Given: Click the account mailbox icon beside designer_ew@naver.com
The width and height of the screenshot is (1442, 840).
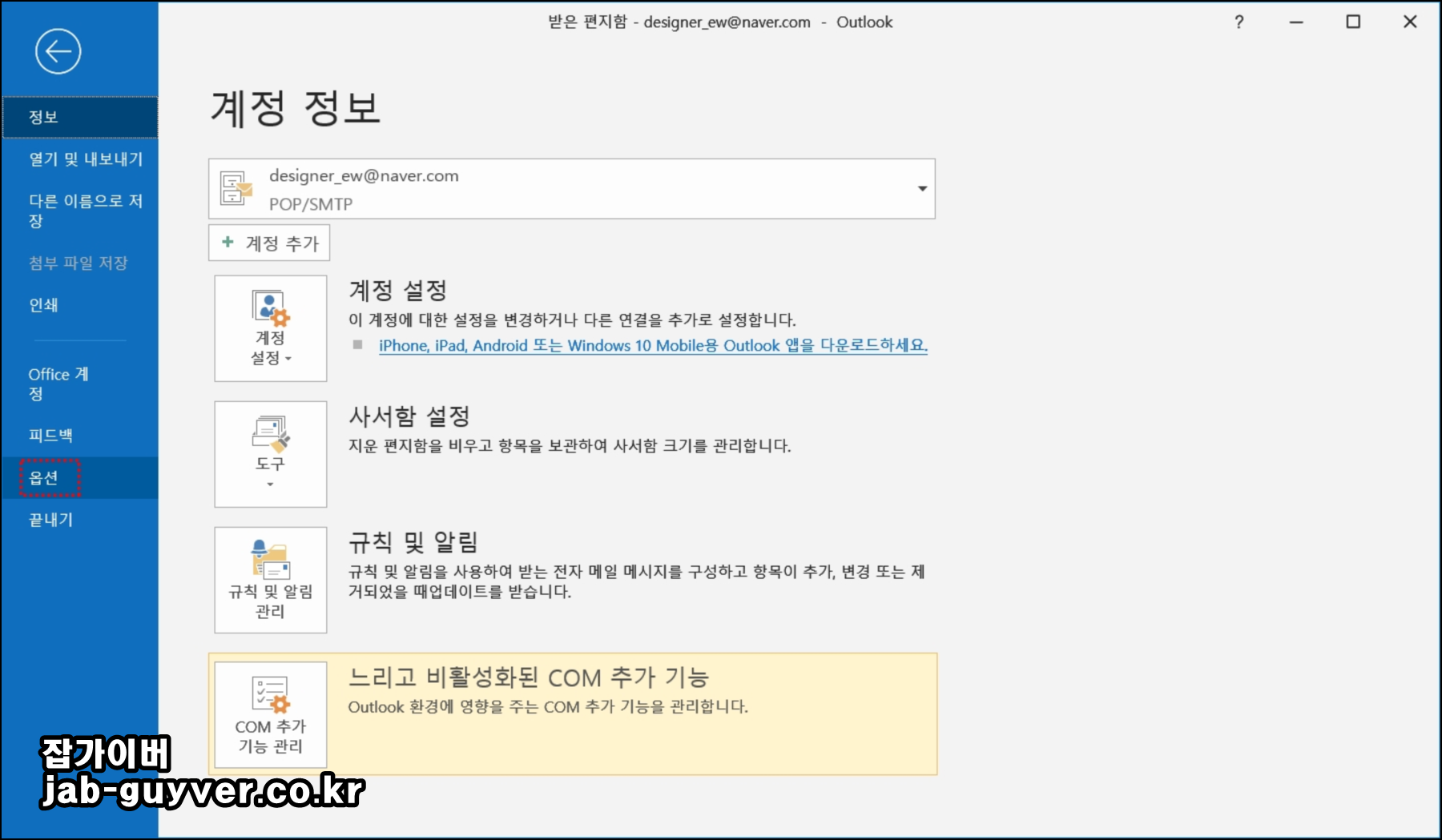Looking at the screenshot, I should tap(236, 188).
